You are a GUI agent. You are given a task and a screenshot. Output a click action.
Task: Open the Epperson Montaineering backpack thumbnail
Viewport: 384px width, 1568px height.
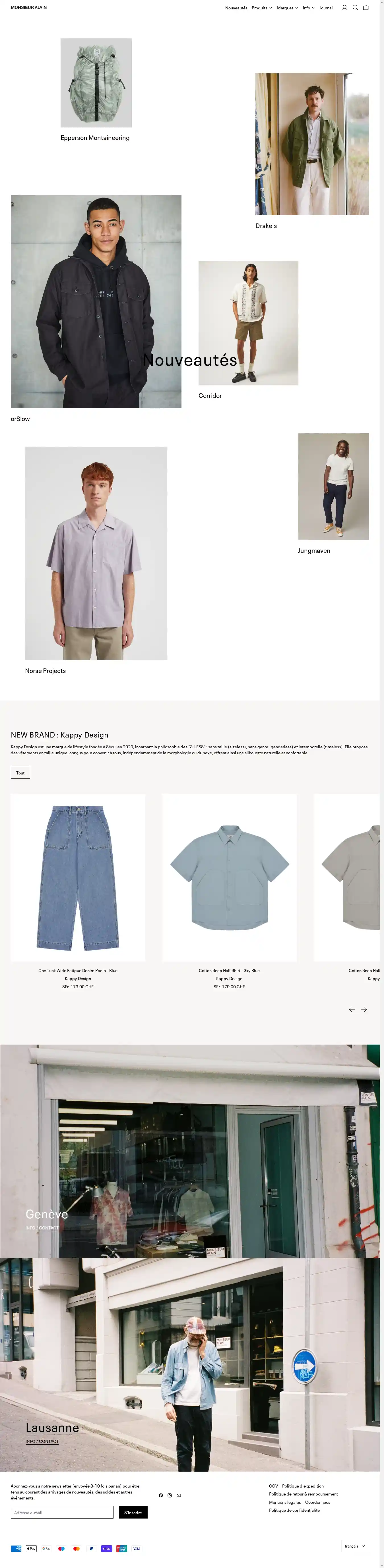[x=96, y=83]
